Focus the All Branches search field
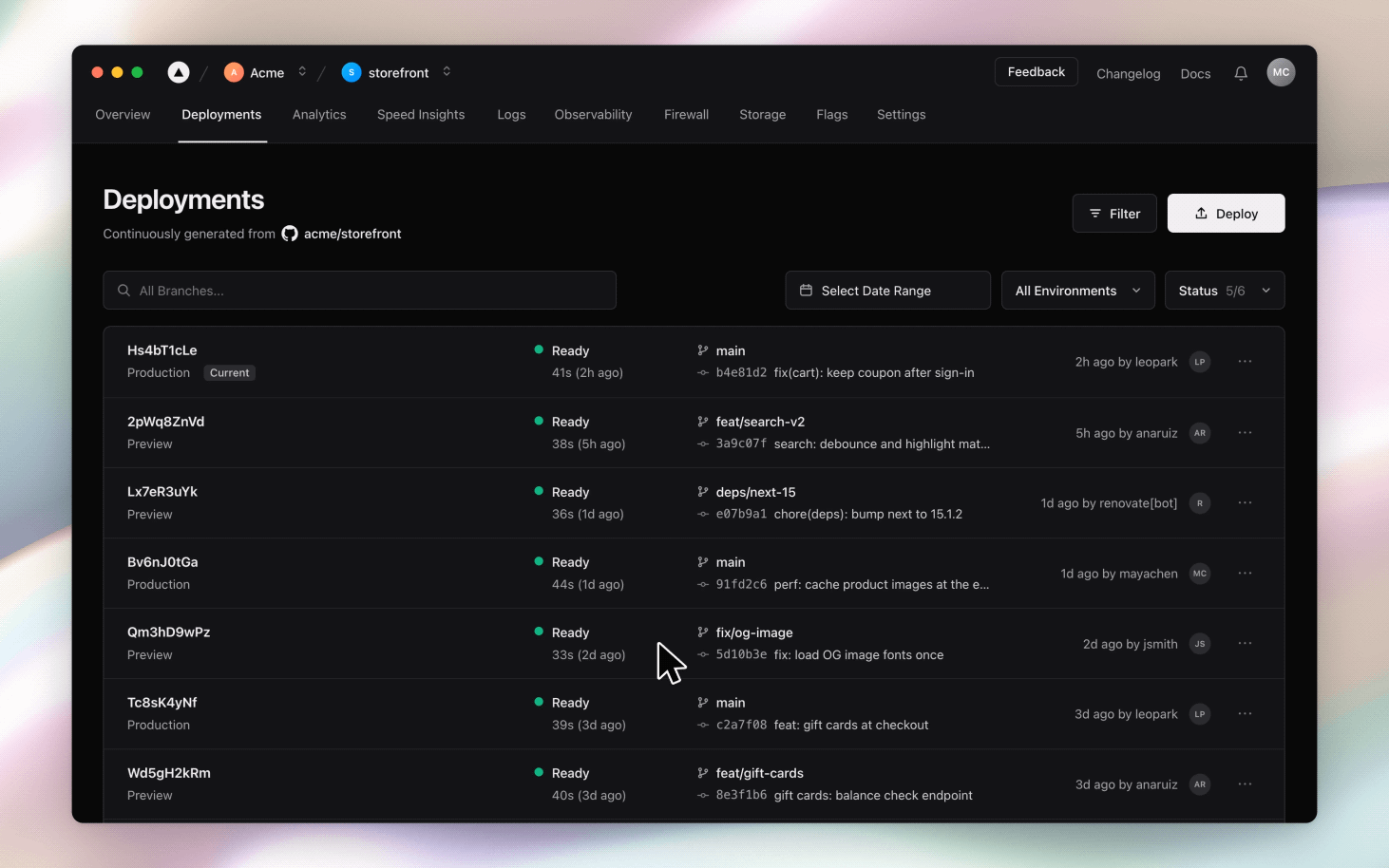Viewport: 1389px width, 868px height. coord(359,291)
